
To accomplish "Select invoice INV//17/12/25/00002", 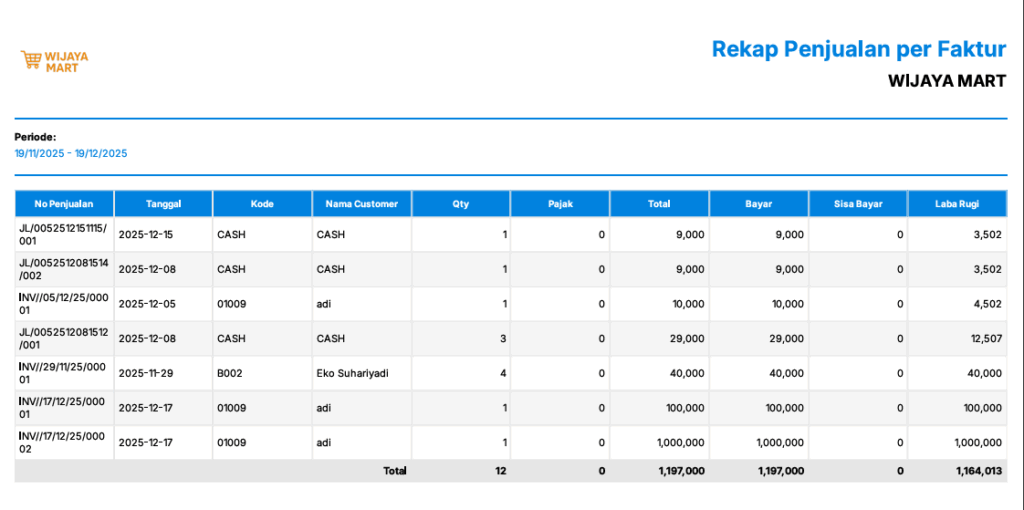I will tap(63, 443).
